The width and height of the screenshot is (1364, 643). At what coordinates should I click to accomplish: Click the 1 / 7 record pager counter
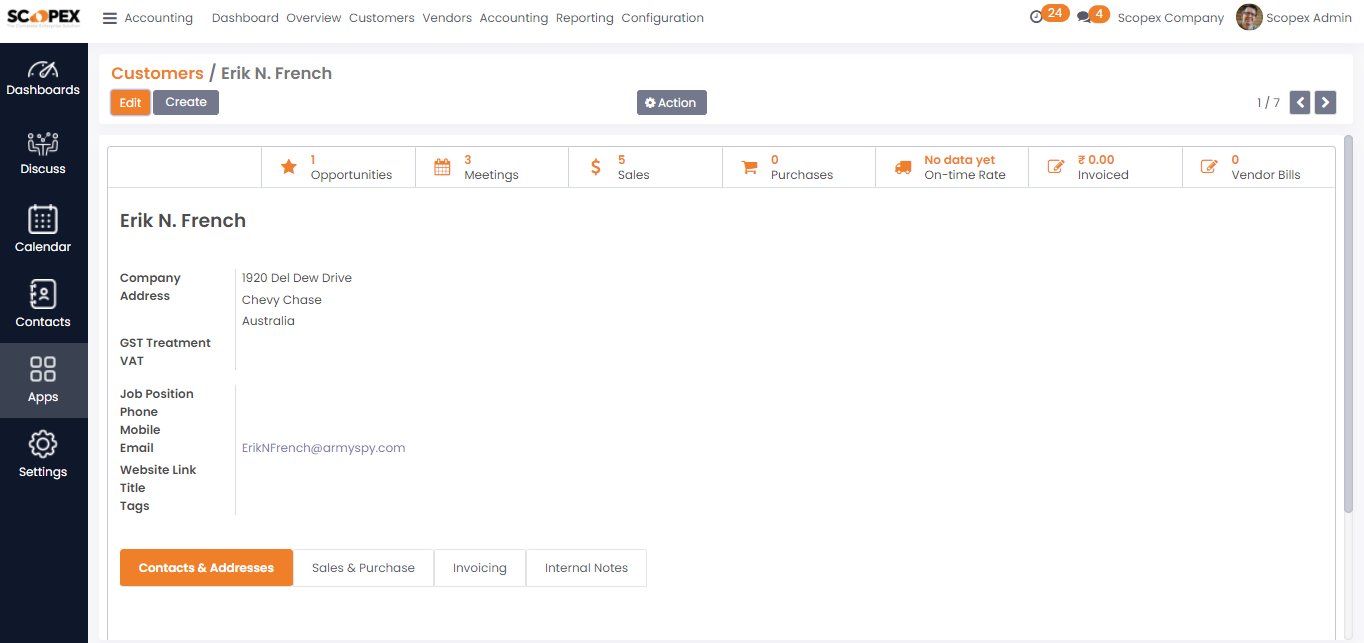pos(1268,103)
